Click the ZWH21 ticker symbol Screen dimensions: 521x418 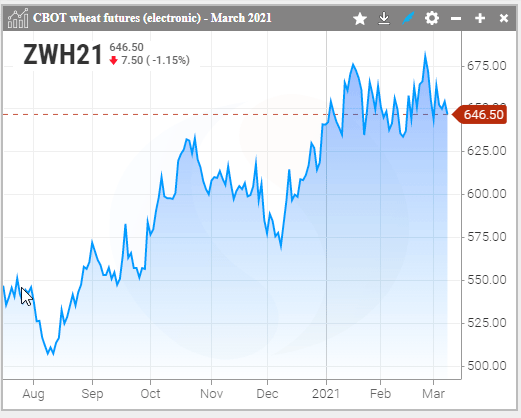(x=63, y=55)
